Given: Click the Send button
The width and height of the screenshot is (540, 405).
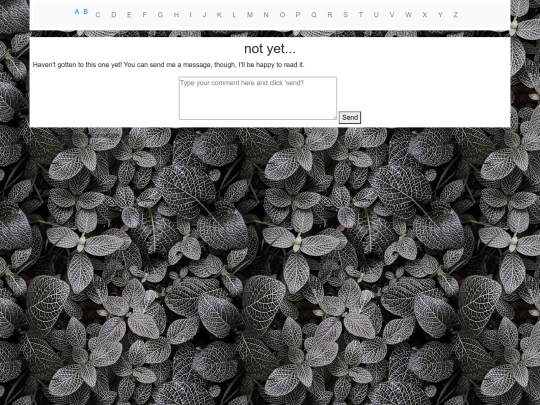Looking at the screenshot, I should [x=350, y=117].
